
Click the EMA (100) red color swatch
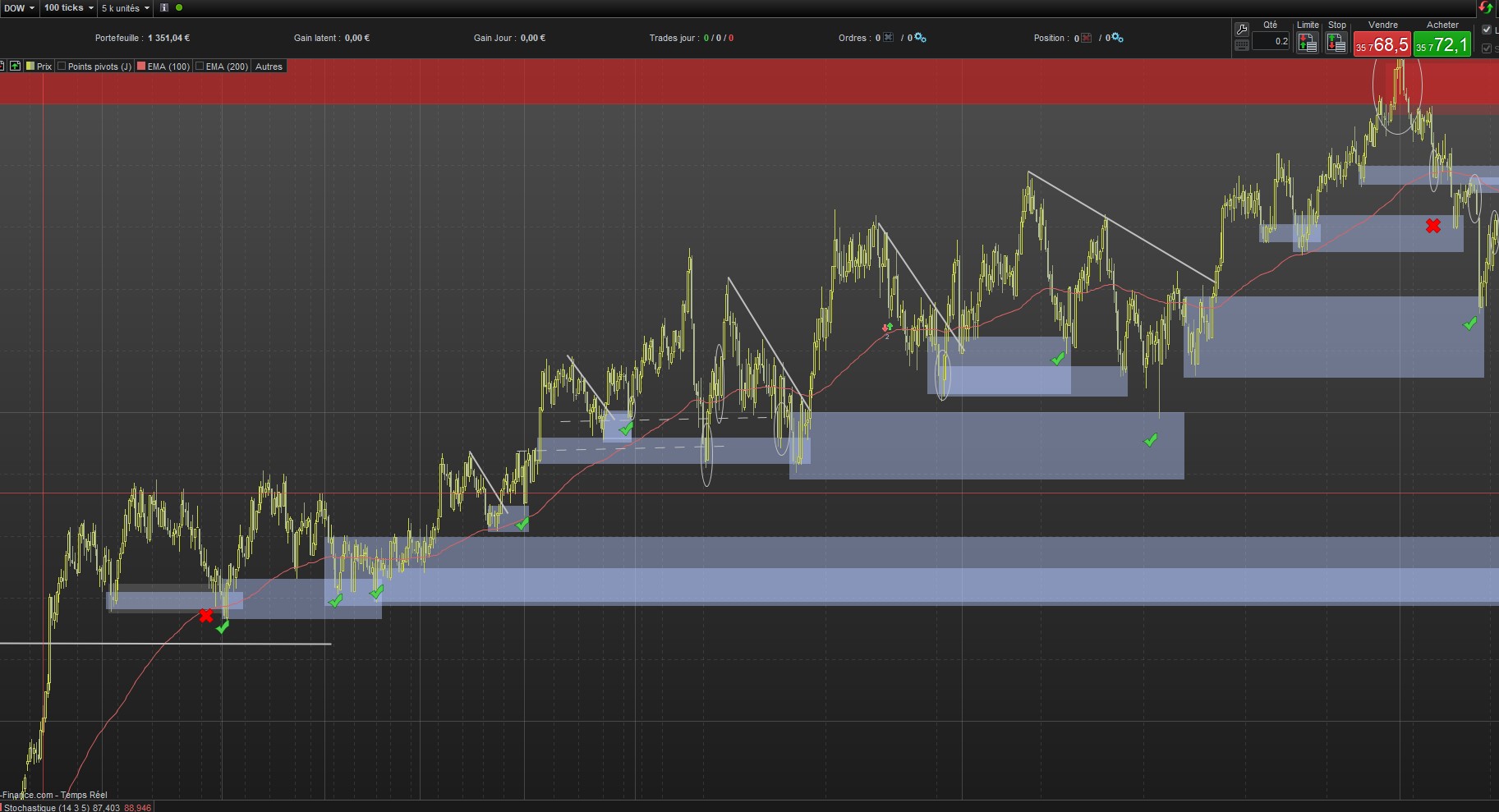(141, 67)
